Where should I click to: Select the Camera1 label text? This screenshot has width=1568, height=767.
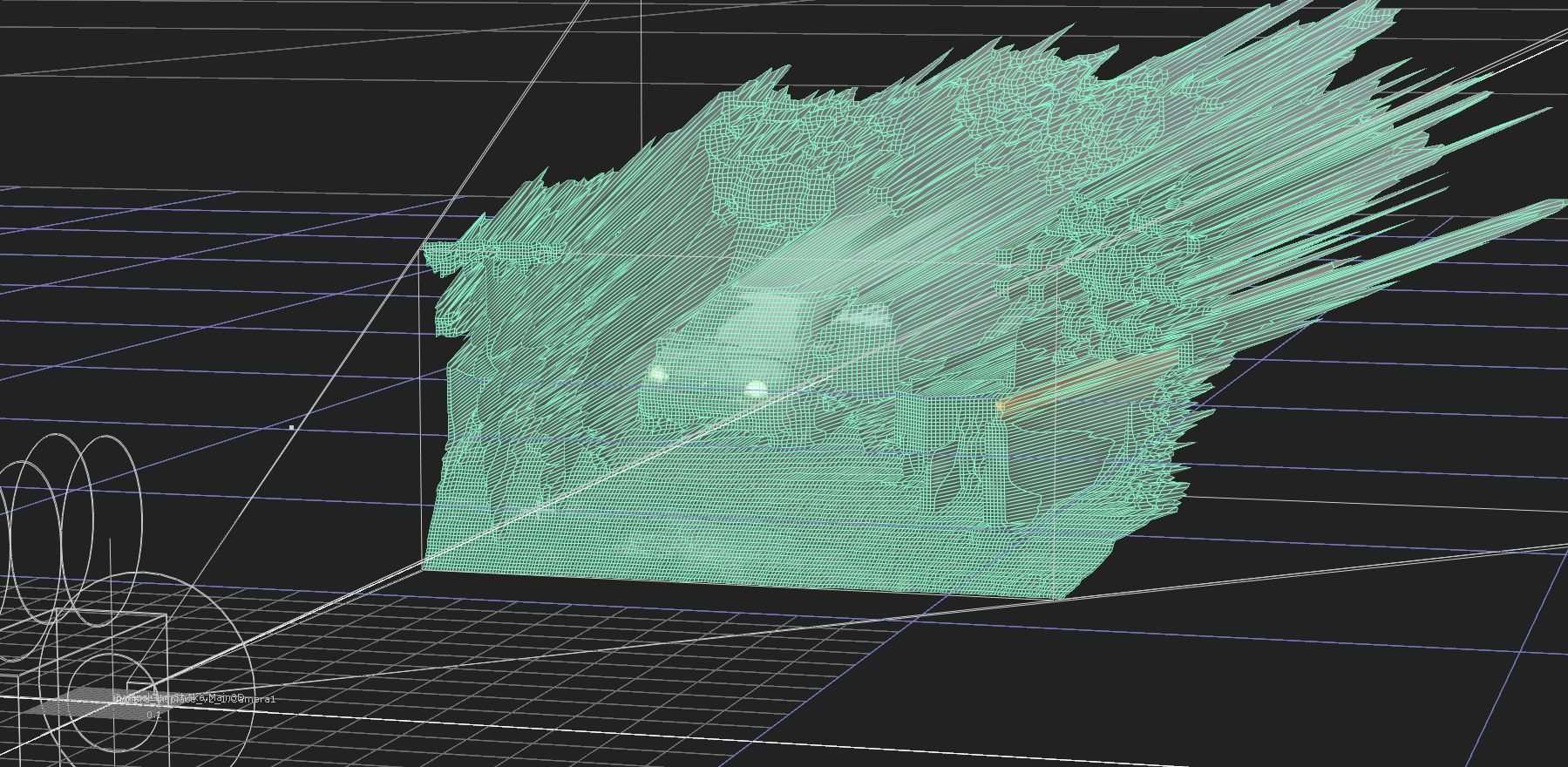coord(253,699)
